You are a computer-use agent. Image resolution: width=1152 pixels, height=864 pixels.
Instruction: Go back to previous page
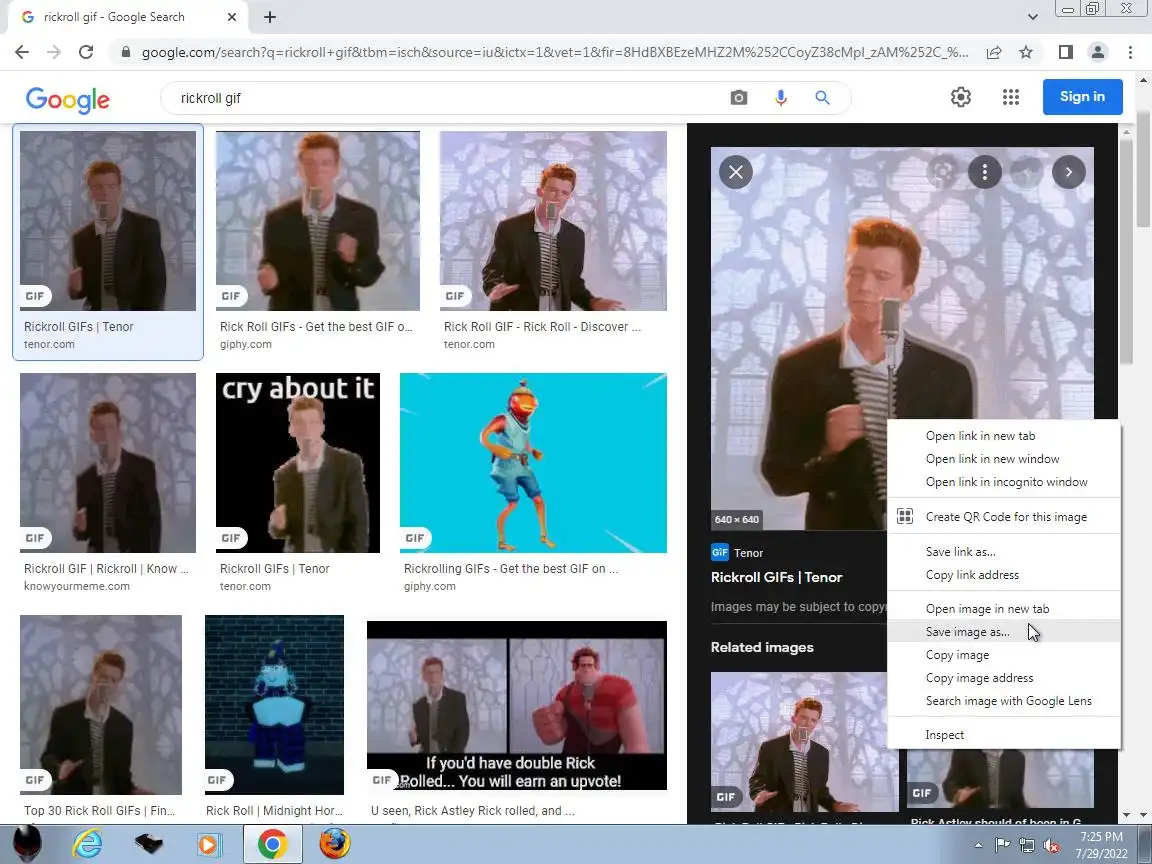coord(22,52)
